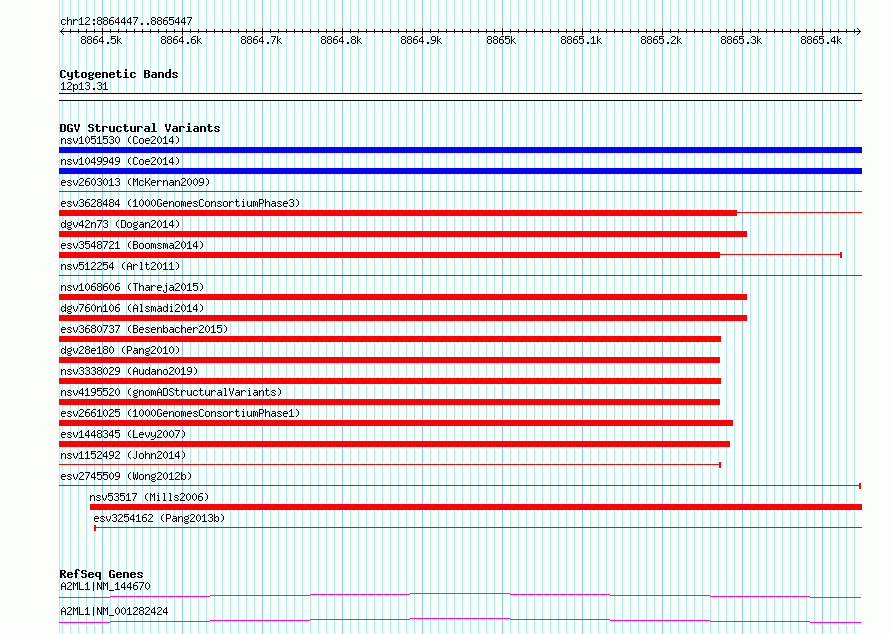Click the 8864.8k ruler tick label

click(341, 40)
